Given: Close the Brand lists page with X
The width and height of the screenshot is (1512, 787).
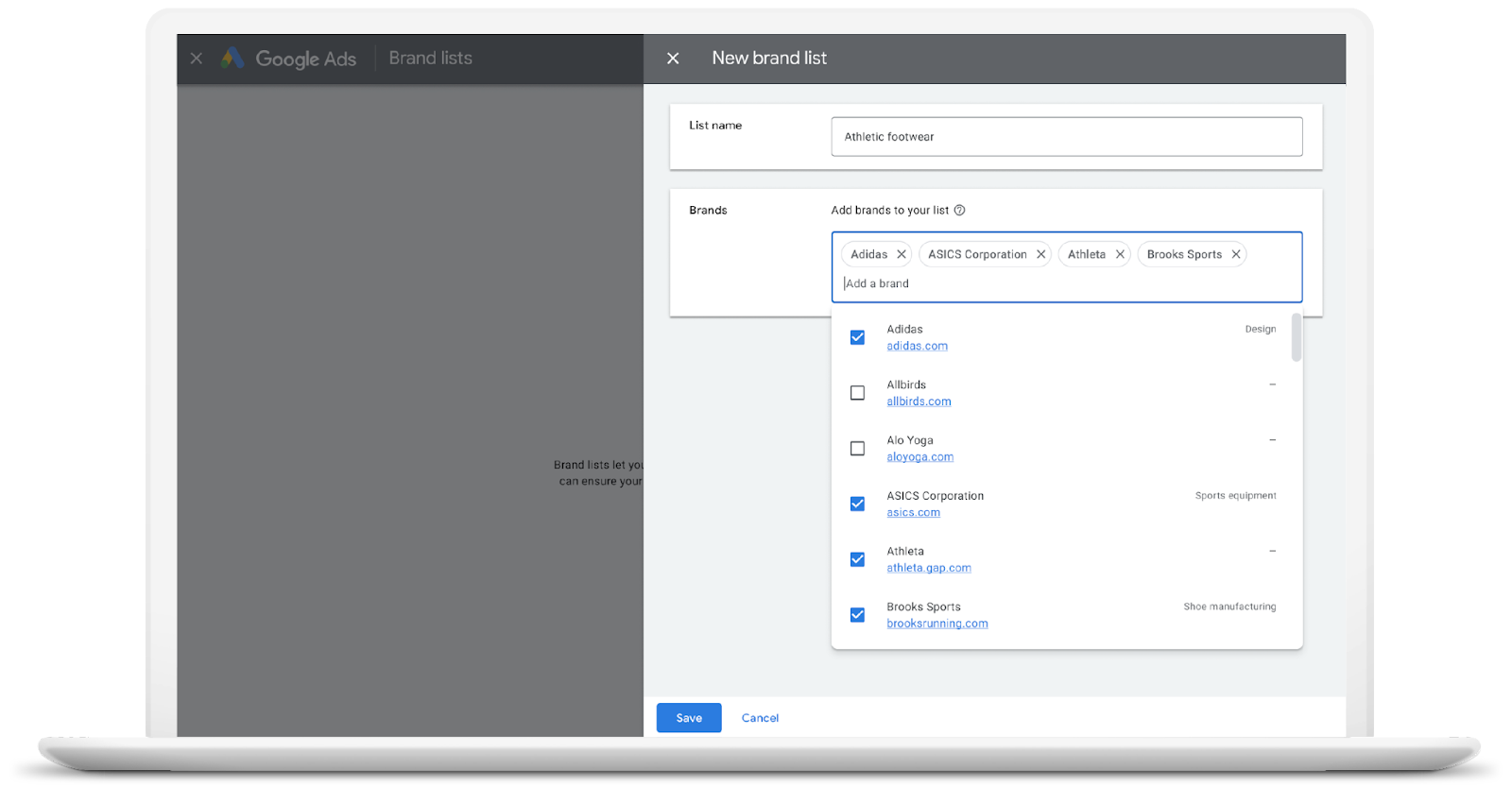Looking at the screenshot, I should tap(197, 59).
